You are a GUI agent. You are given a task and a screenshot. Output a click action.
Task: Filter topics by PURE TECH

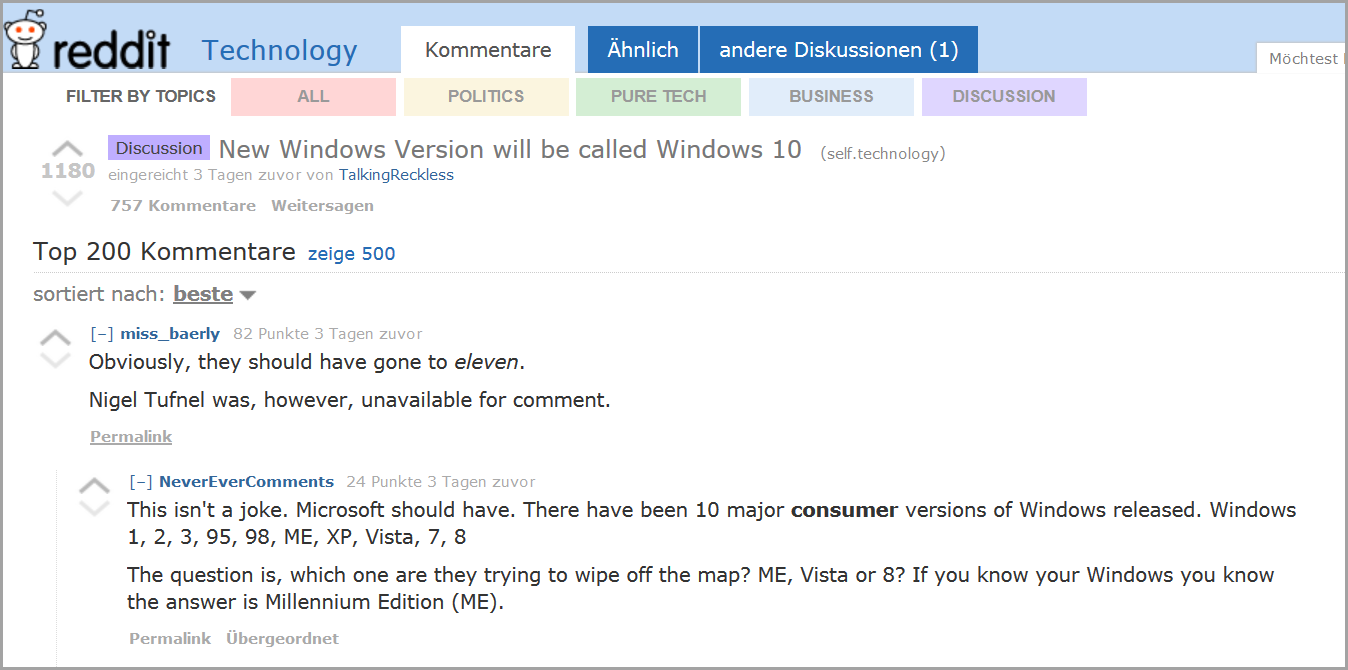pyautogui.click(x=658, y=97)
